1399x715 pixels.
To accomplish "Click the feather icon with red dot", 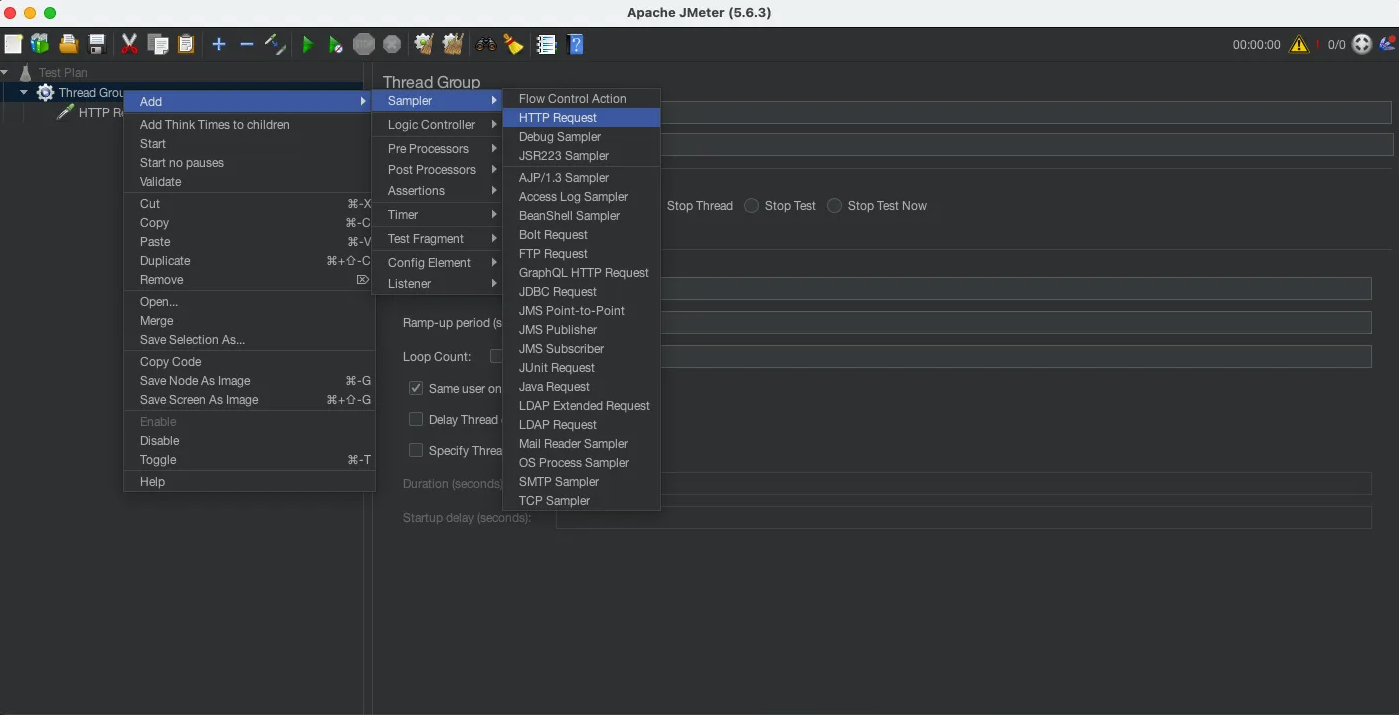I will pyautogui.click(x=1387, y=44).
